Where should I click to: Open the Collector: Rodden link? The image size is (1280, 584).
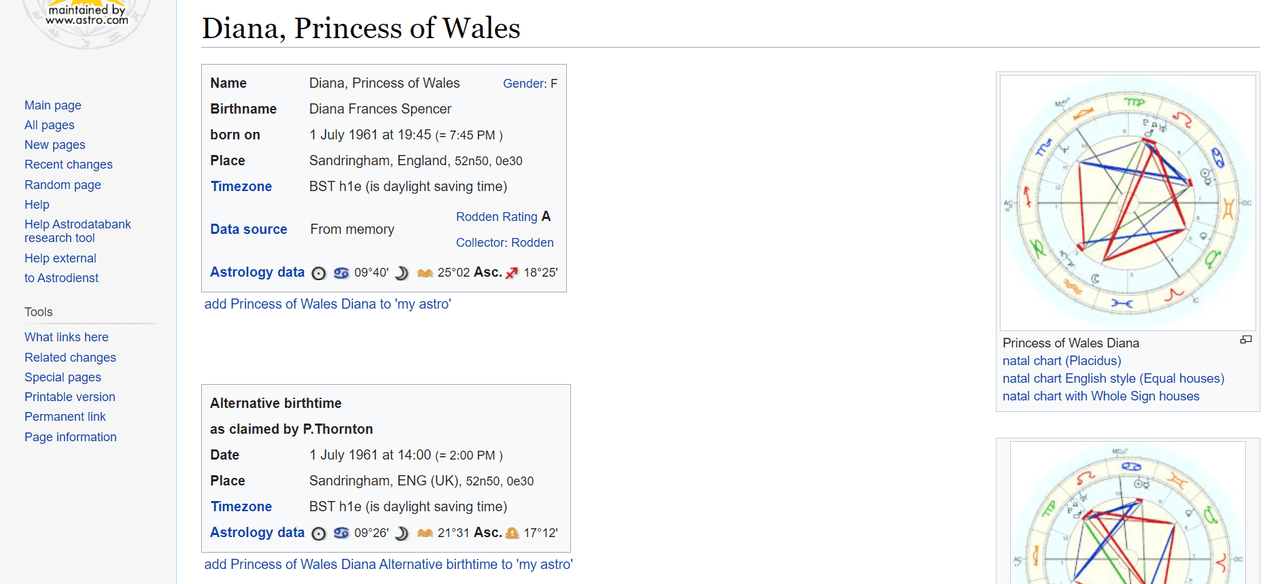click(505, 242)
